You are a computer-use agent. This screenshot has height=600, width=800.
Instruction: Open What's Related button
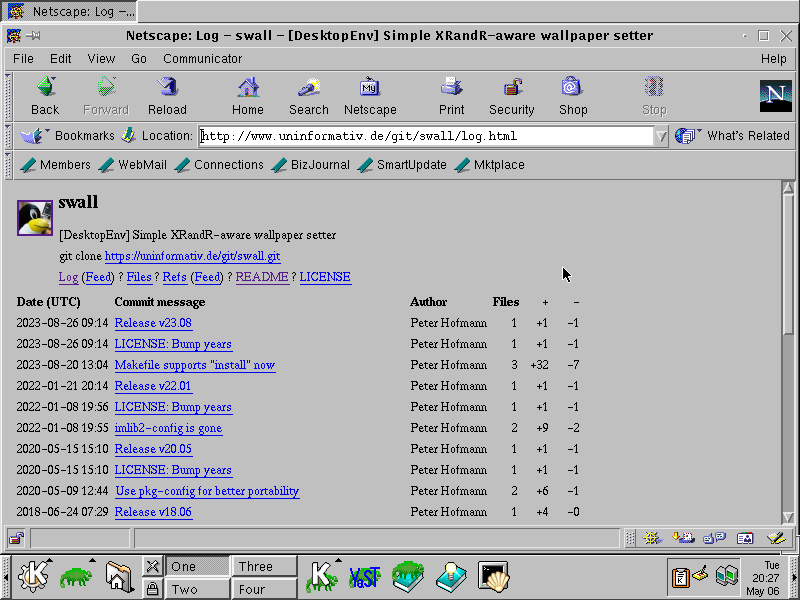733,136
